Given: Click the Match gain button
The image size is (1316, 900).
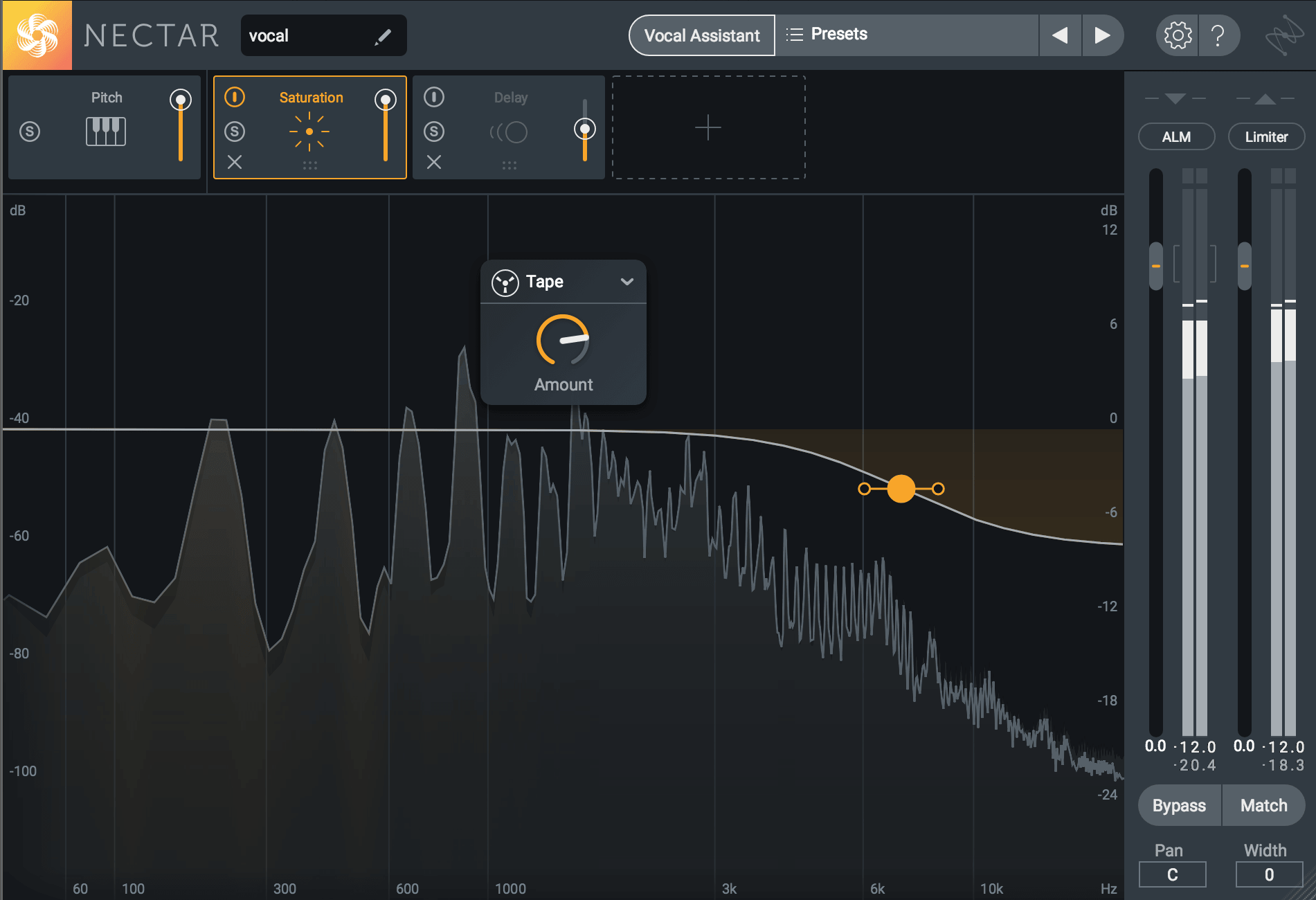Looking at the screenshot, I should click(1264, 805).
